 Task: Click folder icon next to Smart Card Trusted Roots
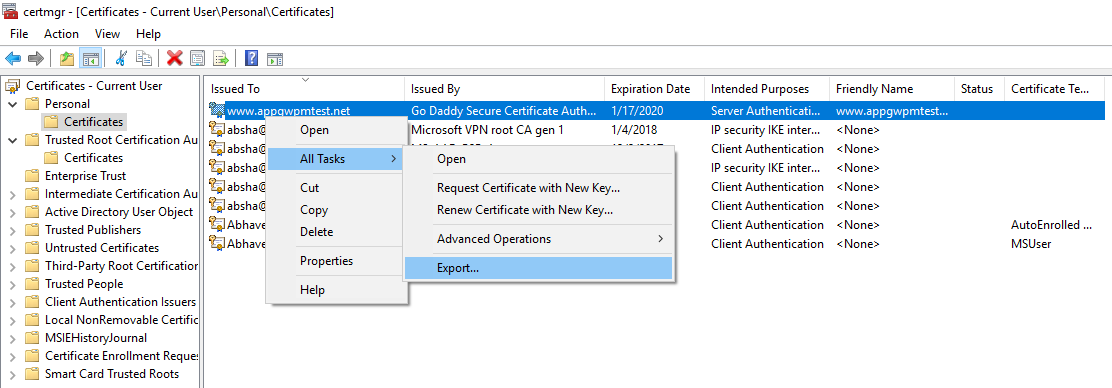pyautogui.click(x=31, y=374)
